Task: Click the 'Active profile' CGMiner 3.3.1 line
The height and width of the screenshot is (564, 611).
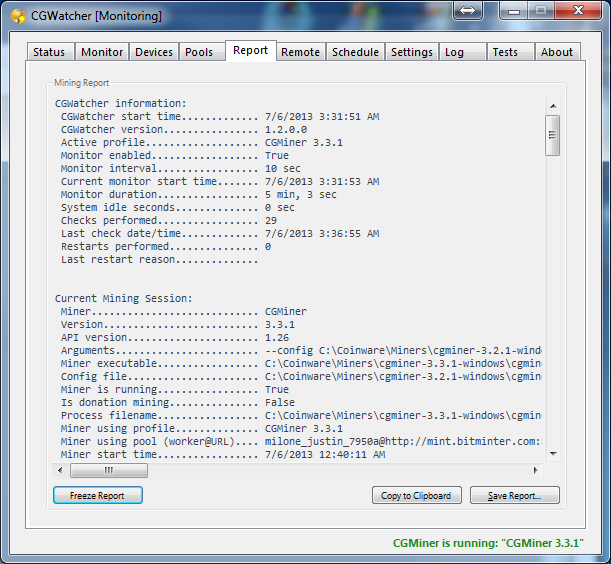Action: (202, 143)
